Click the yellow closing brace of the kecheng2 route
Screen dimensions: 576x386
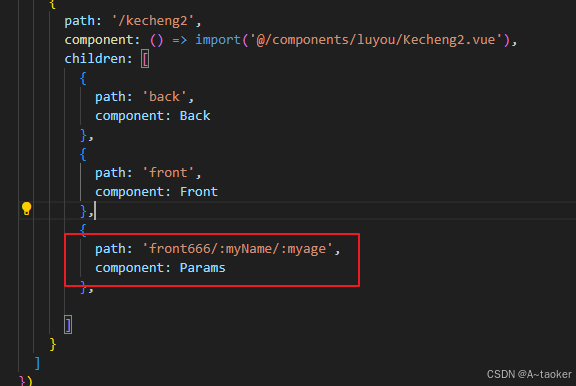pyautogui.click(x=53, y=344)
